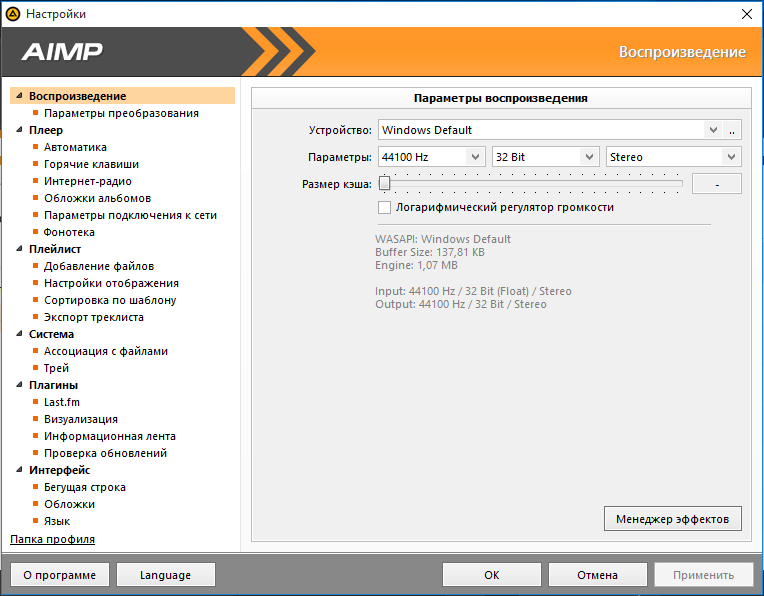Click the Размер кэша slider thumb
Viewport: 764px width, 596px height.
384,183
